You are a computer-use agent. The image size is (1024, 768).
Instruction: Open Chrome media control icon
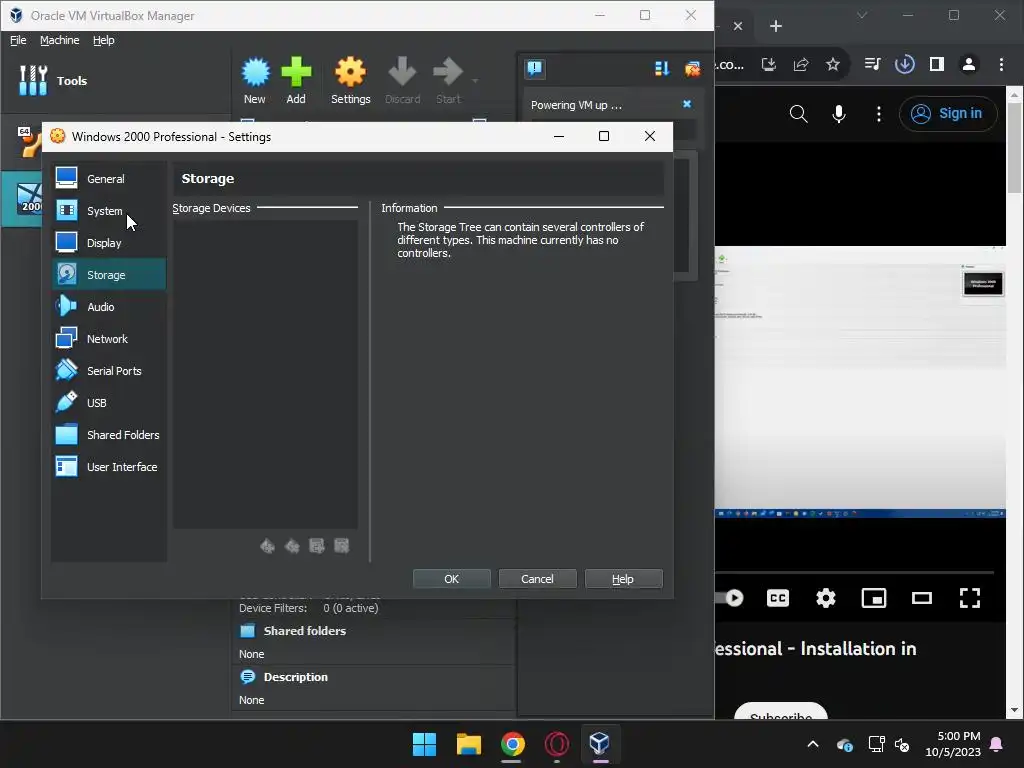[x=872, y=64]
